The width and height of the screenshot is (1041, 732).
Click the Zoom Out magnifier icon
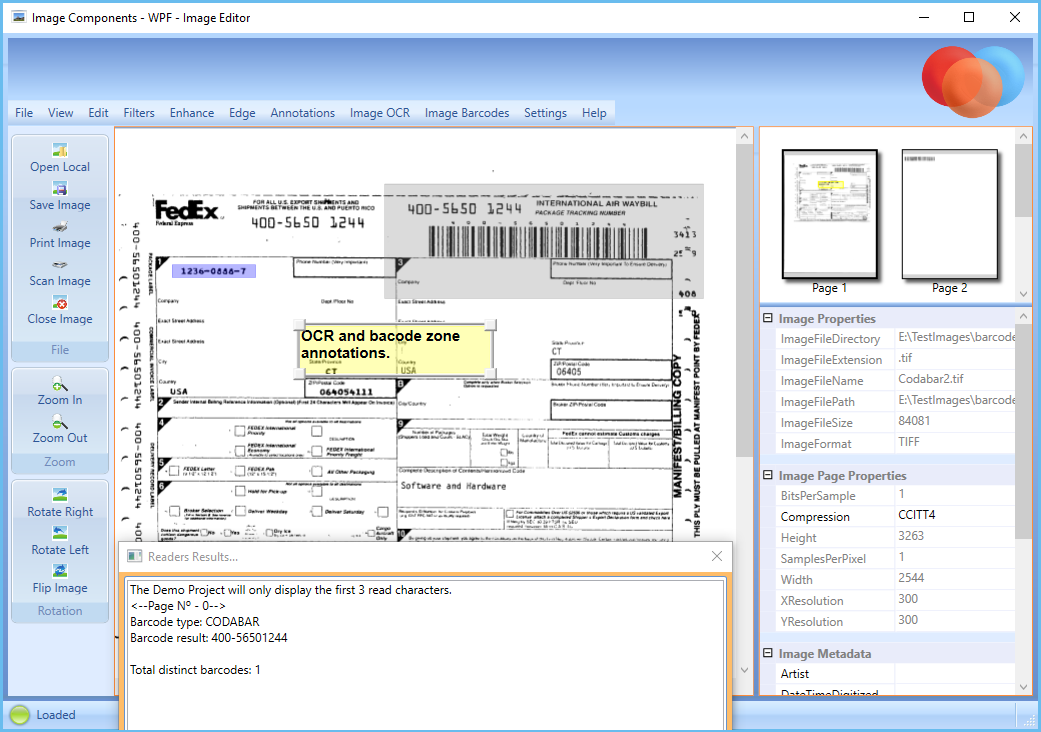[60, 421]
